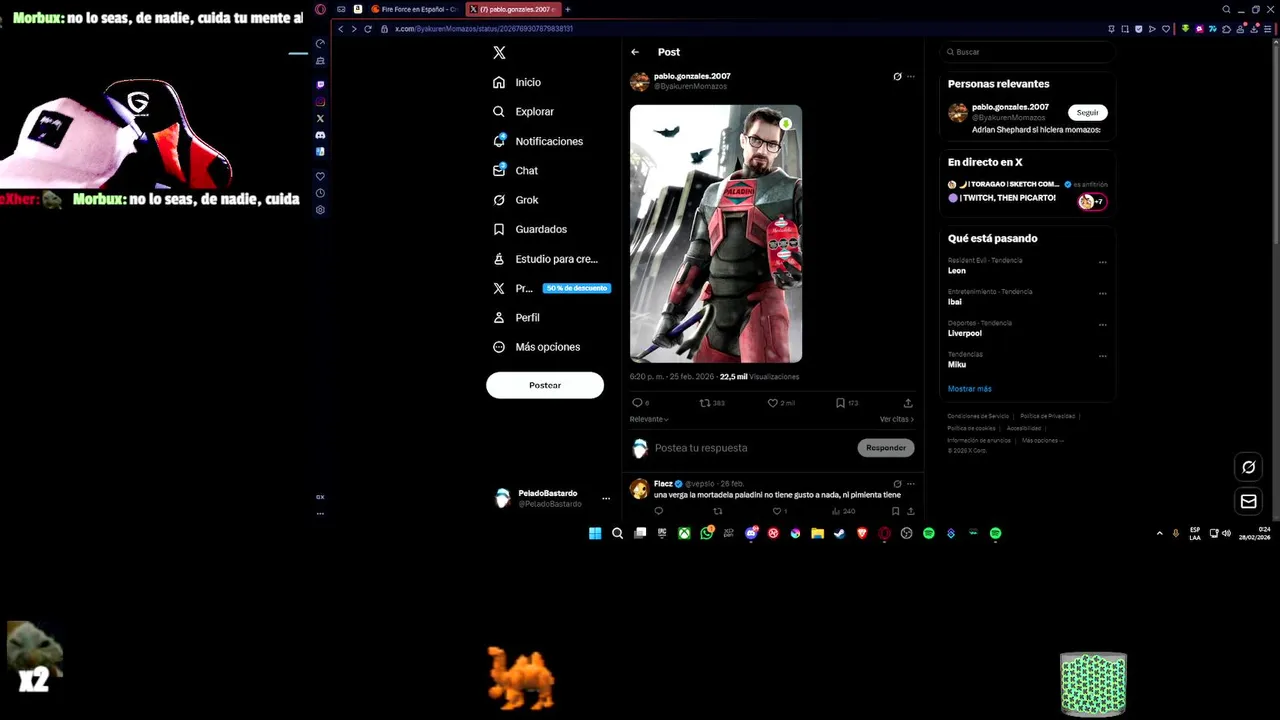Click the x.com address bar URL
Screen dimensions: 1280x720
click(x=483, y=29)
